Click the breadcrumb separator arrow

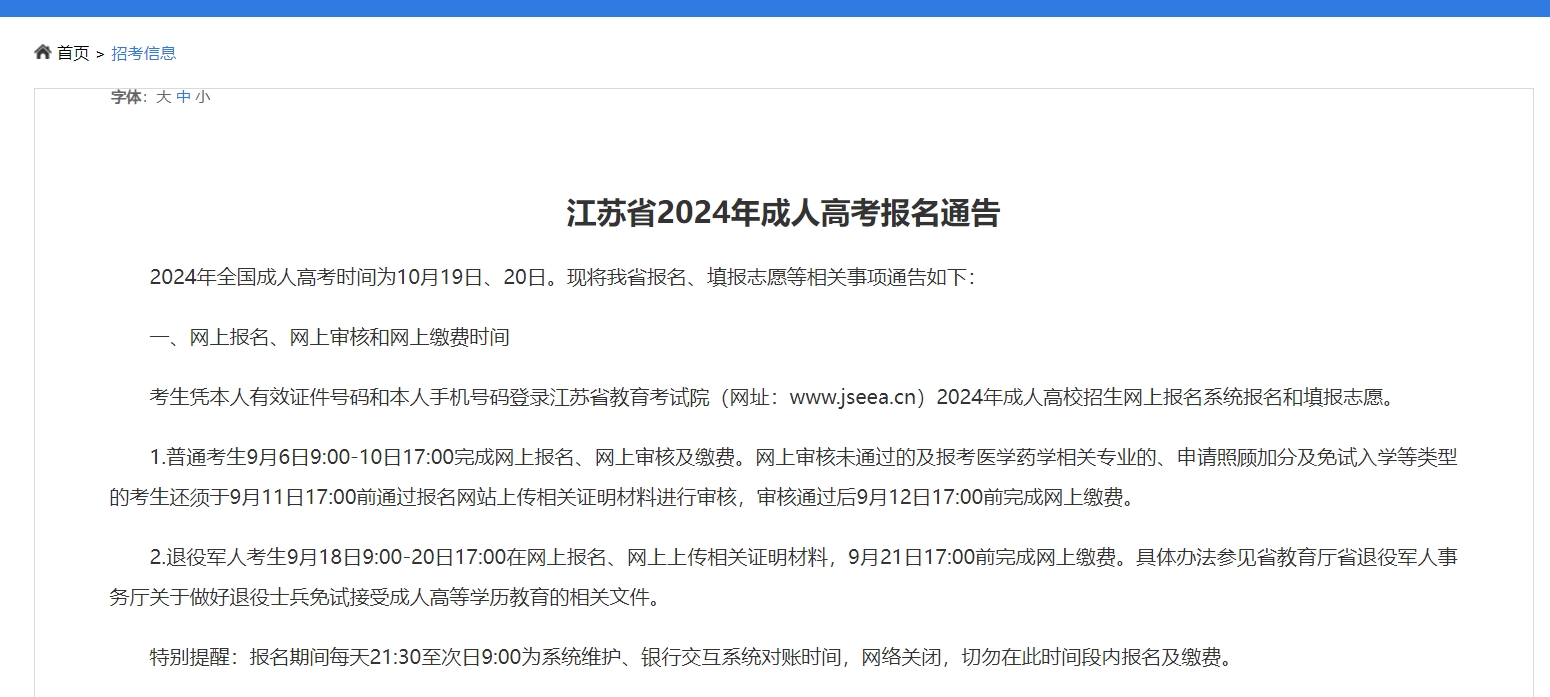point(99,53)
